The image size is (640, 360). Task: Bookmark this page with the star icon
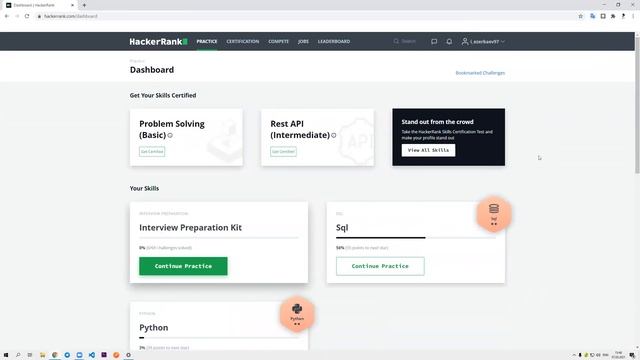580,16
